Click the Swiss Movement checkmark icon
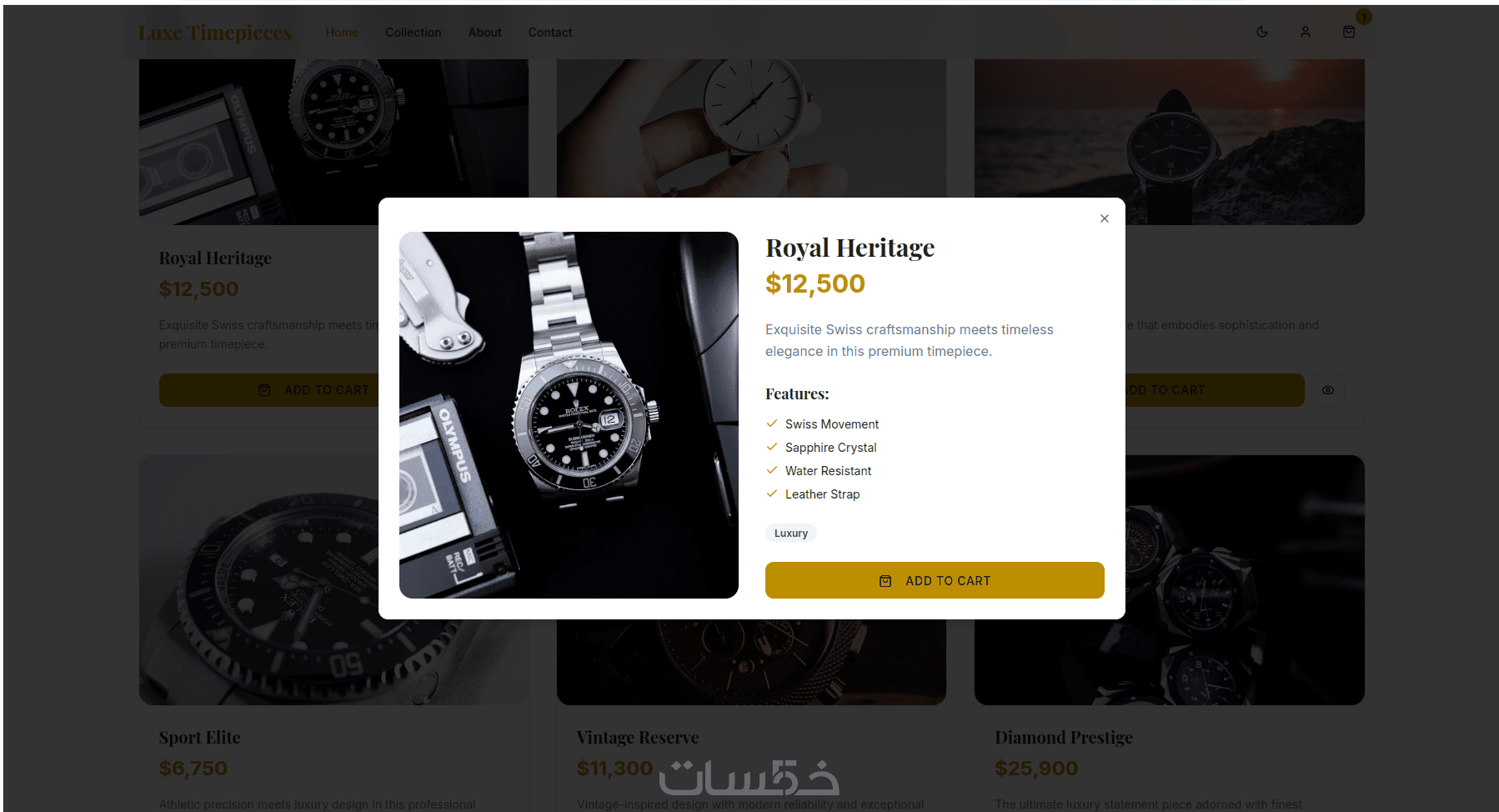The height and width of the screenshot is (812, 1499). pos(772,424)
